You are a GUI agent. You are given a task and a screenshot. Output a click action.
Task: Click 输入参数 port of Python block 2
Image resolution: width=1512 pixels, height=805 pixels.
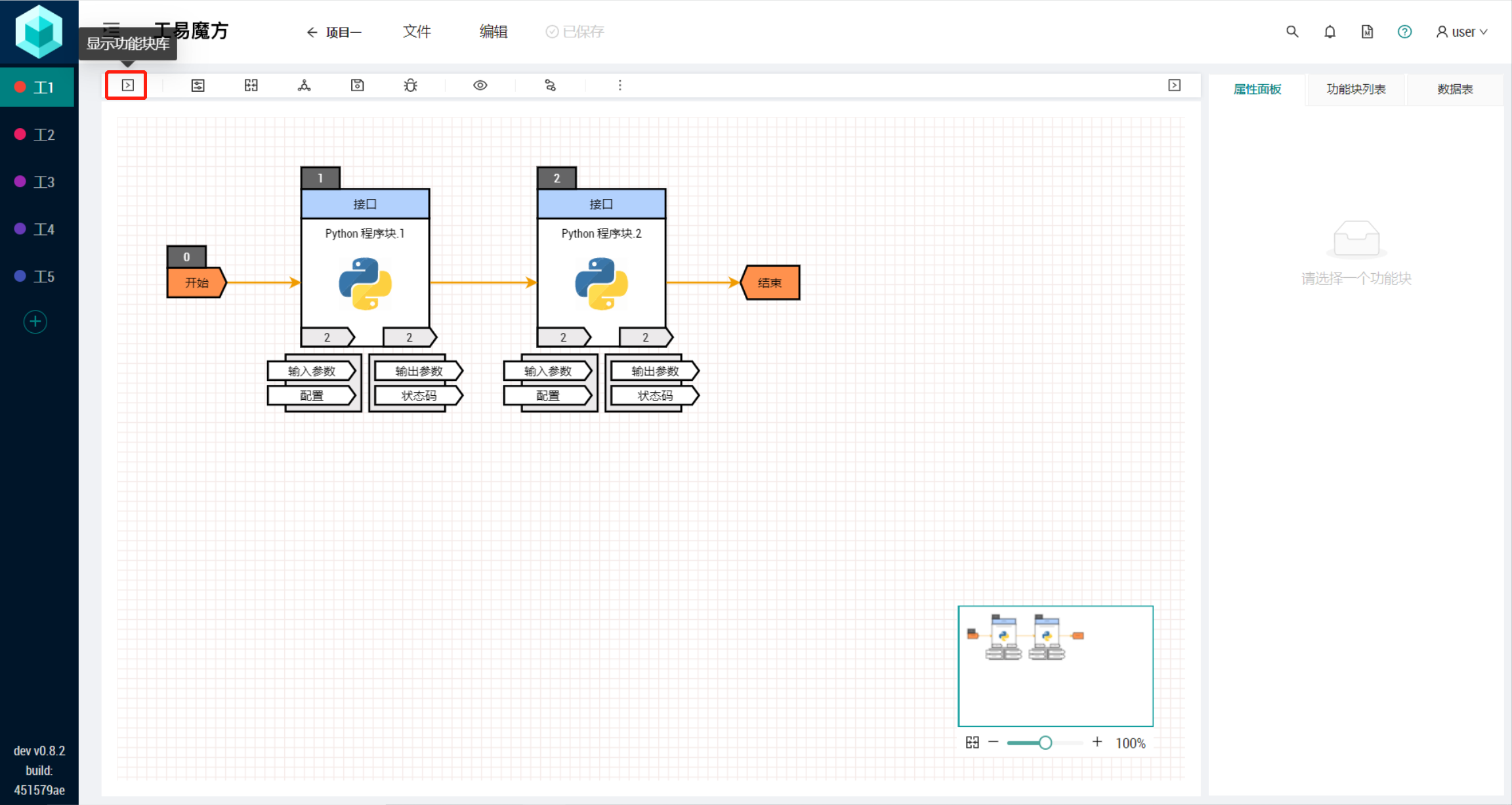[x=548, y=371]
